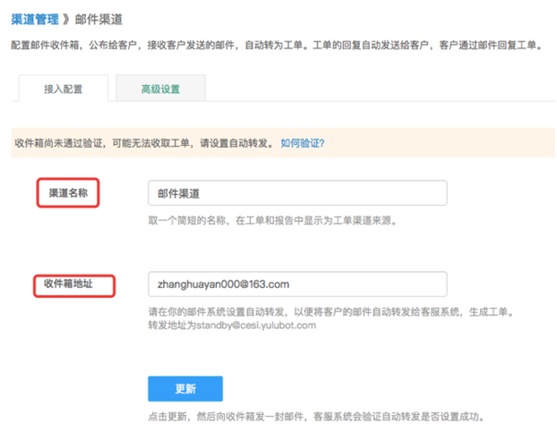Focus the 收件箱地址 email input
Screen dimensions: 557x442
[297, 284]
